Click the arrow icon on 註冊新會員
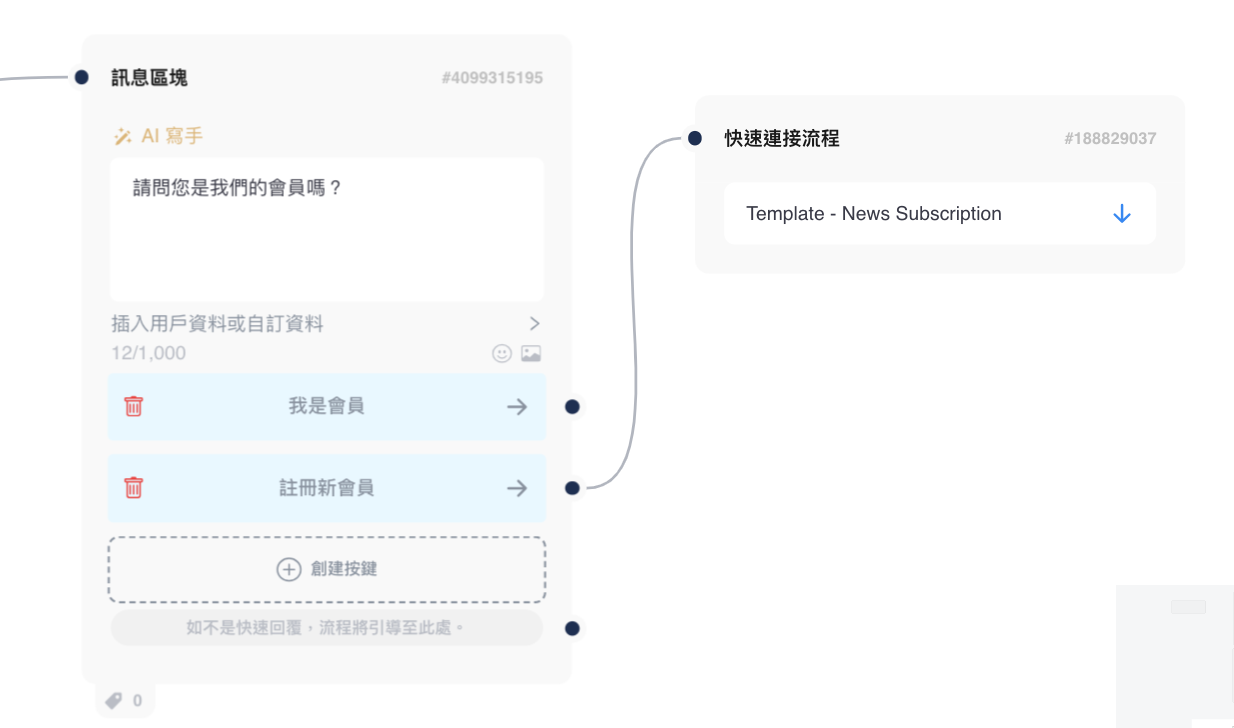 [x=517, y=488]
